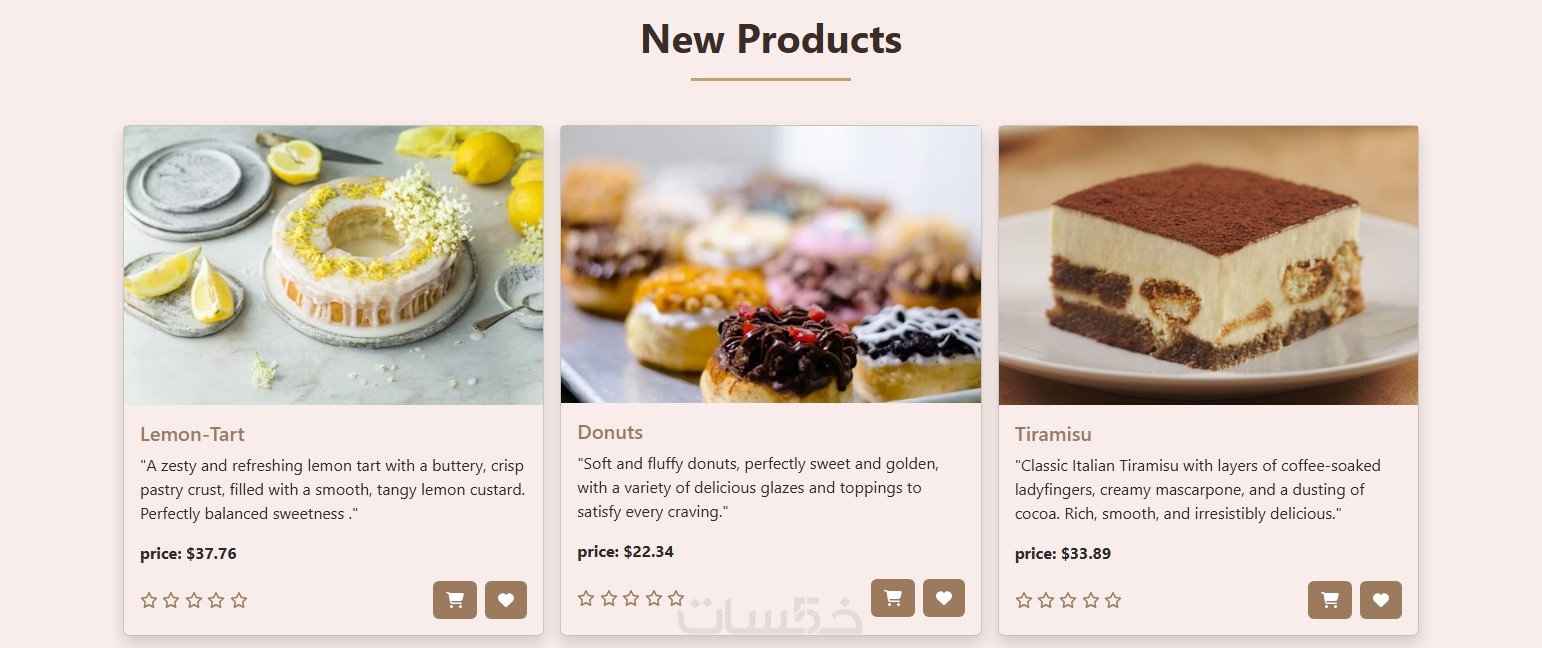This screenshot has height=648, width=1542.
Task: Rate Lemon-Tart one star
Action: tap(149, 600)
